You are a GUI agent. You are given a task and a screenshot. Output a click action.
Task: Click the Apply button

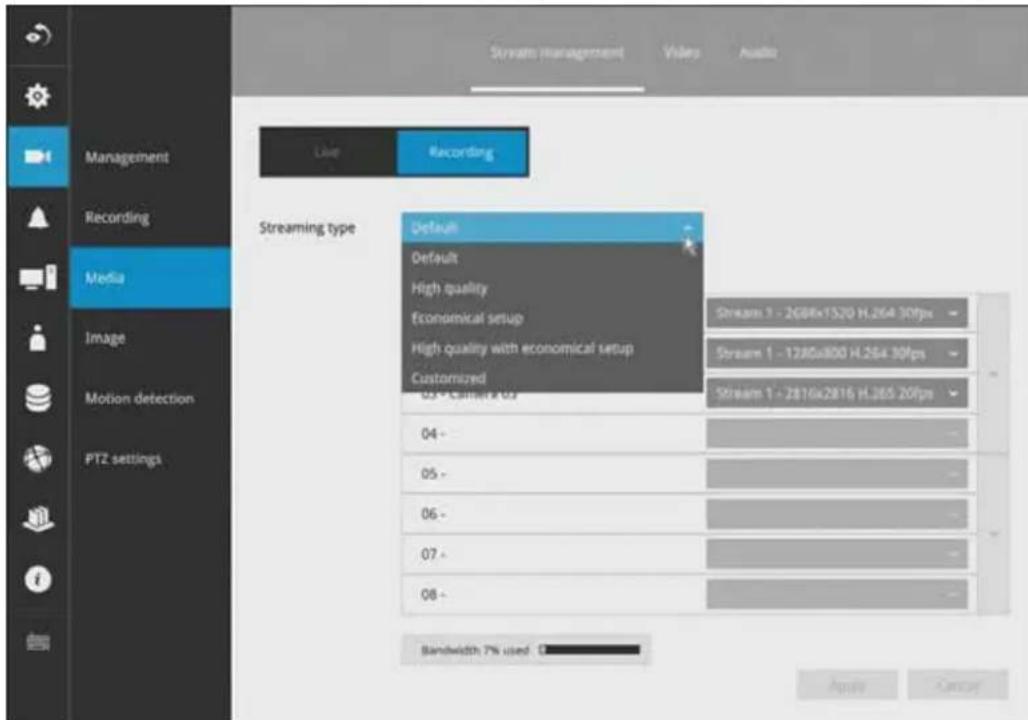(x=847, y=686)
